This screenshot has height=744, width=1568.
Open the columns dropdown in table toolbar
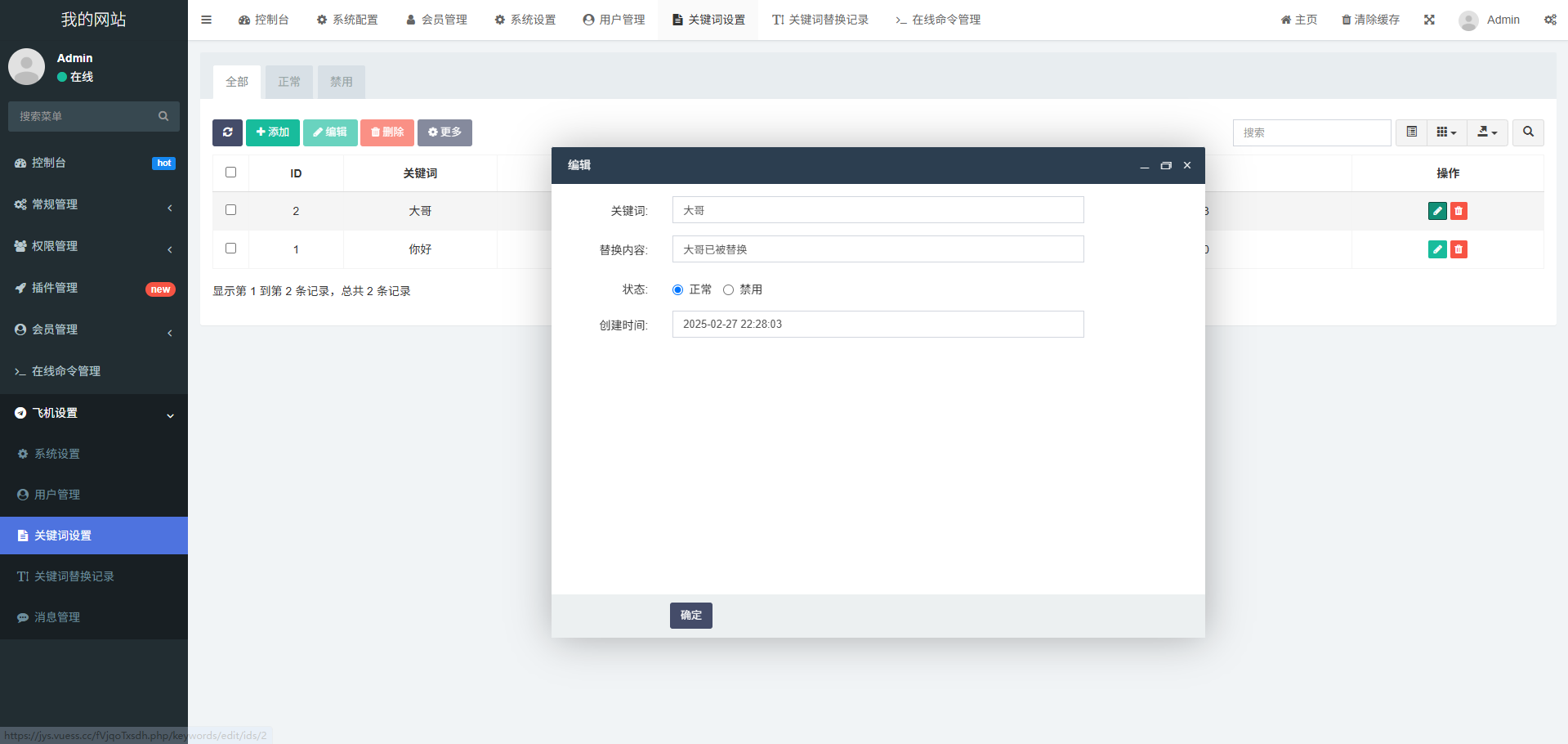click(x=1446, y=132)
